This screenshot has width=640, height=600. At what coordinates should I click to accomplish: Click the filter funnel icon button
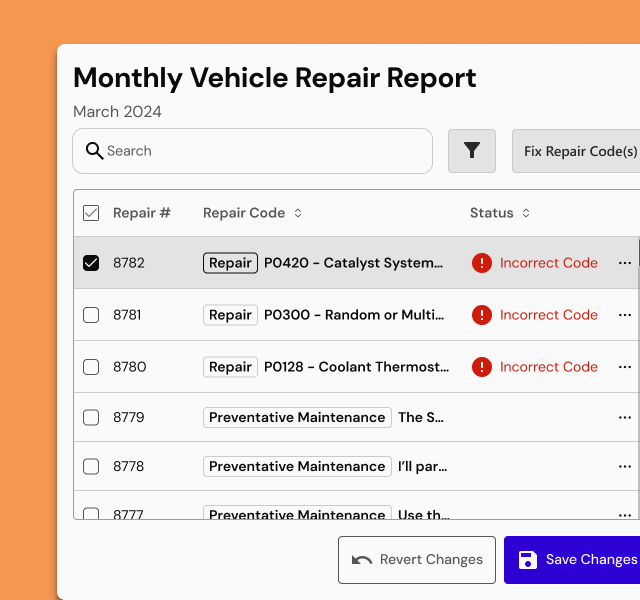point(472,151)
